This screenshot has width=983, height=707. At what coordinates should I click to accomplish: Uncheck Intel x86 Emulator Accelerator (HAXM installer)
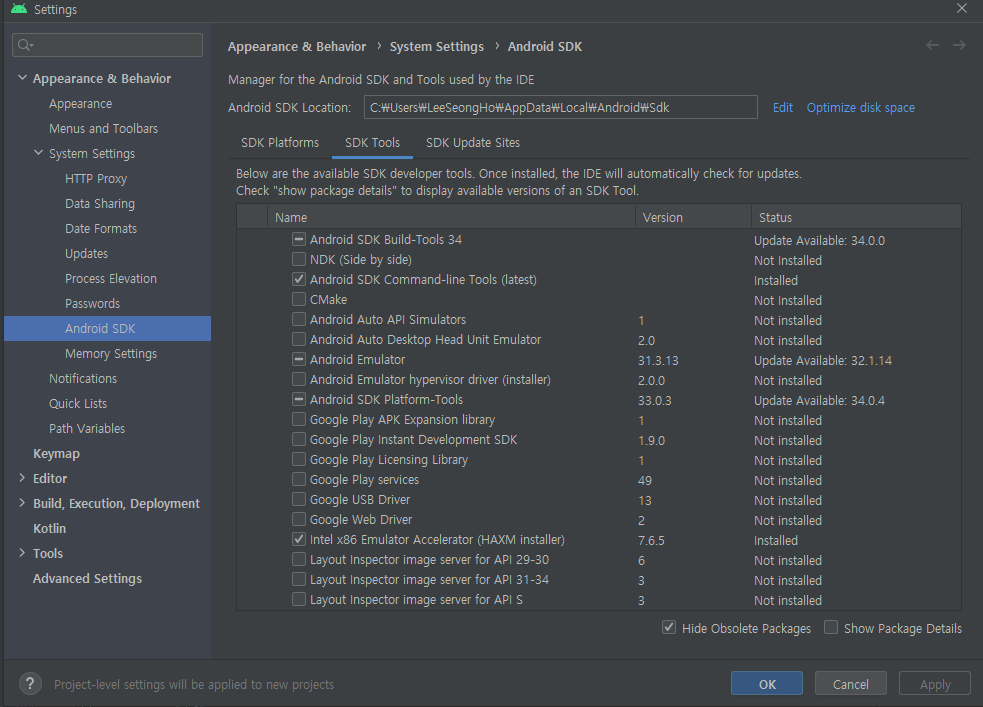click(x=299, y=540)
